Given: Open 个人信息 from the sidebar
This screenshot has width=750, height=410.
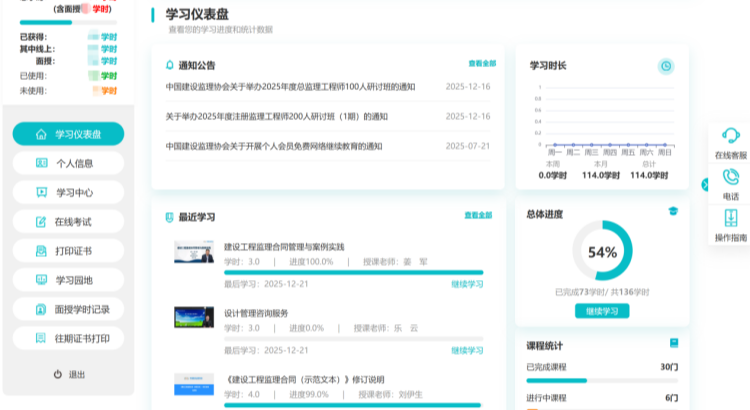Looking at the screenshot, I should tap(68, 163).
